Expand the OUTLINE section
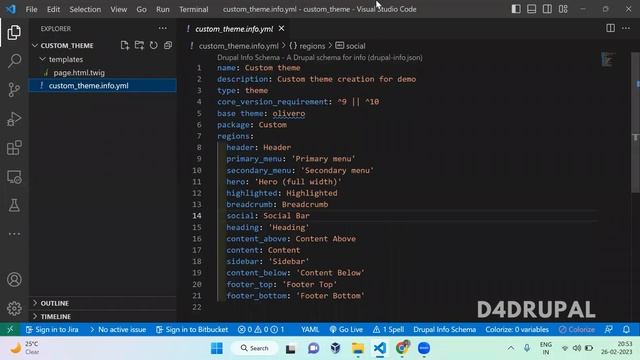Screen dimensions: 640x360 102,303
